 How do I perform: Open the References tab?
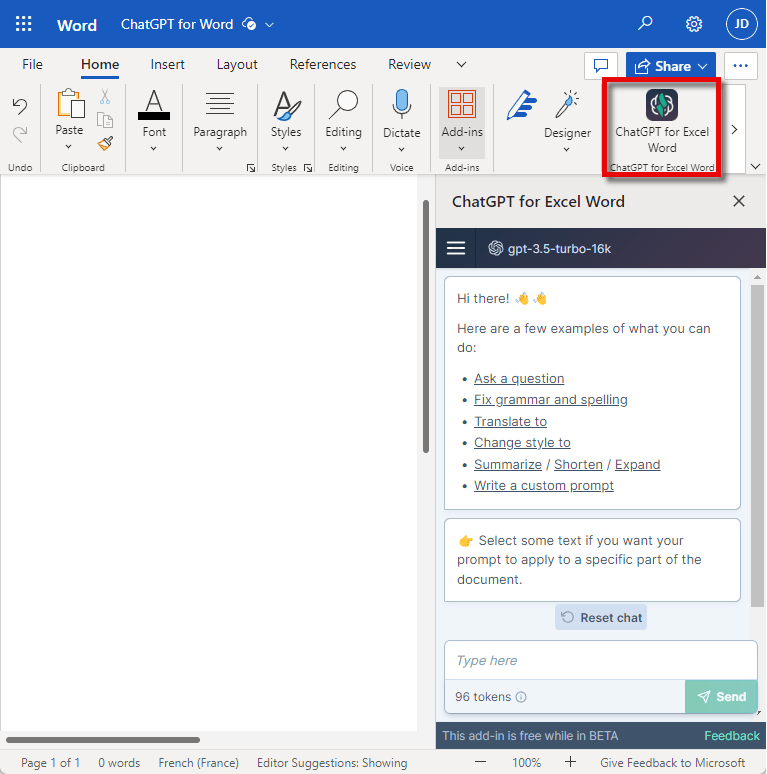[322, 64]
